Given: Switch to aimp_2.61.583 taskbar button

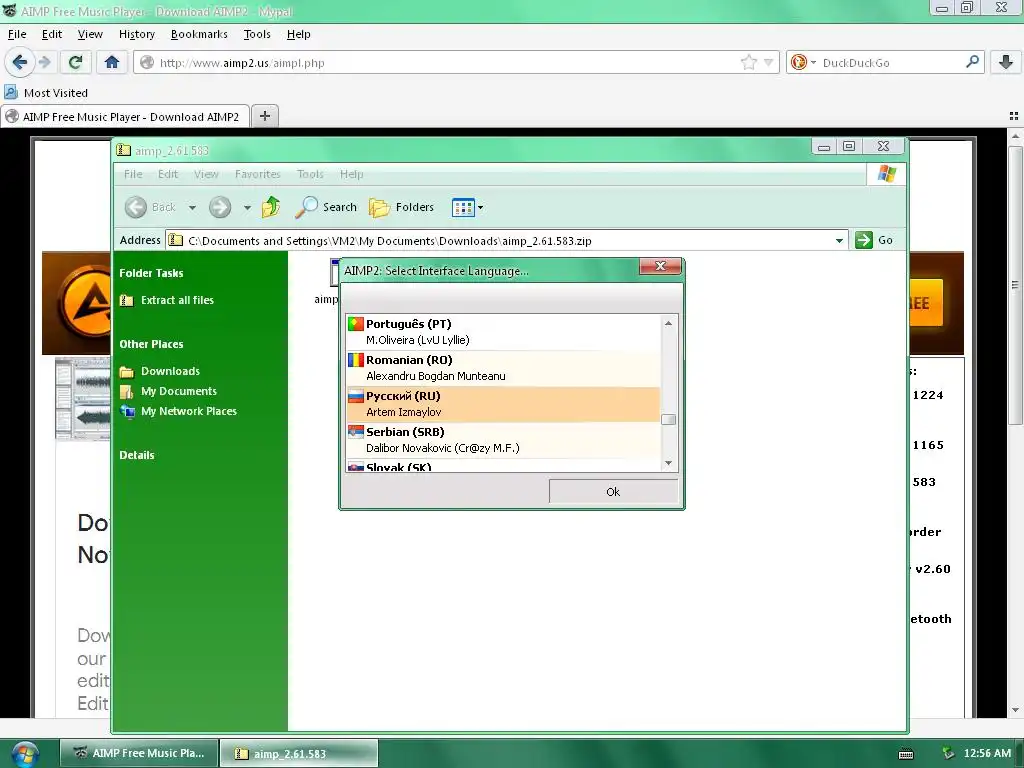Looking at the screenshot, I should (298, 753).
